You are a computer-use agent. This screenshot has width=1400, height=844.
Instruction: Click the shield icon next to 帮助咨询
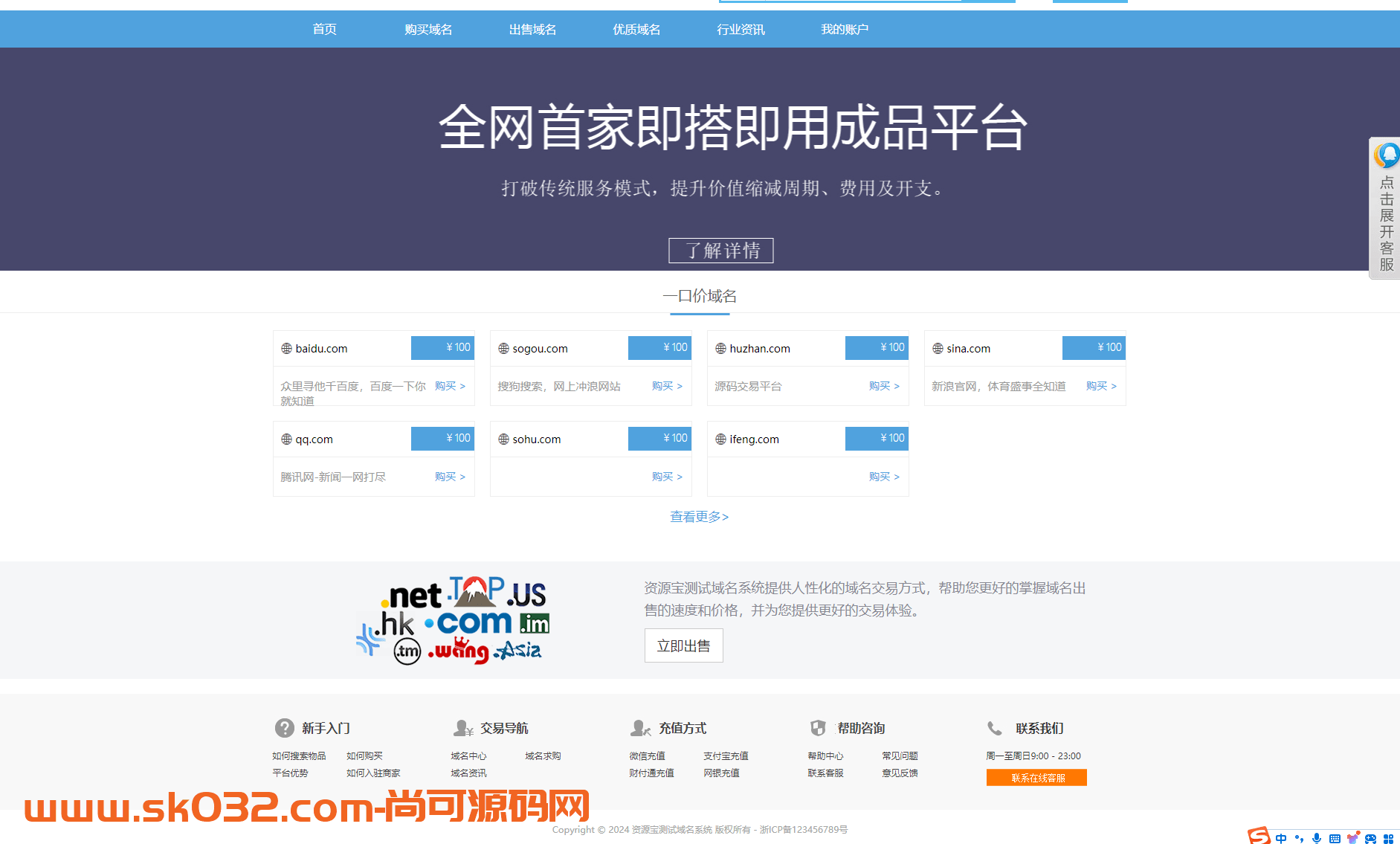pyautogui.click(x=818, y=728)
